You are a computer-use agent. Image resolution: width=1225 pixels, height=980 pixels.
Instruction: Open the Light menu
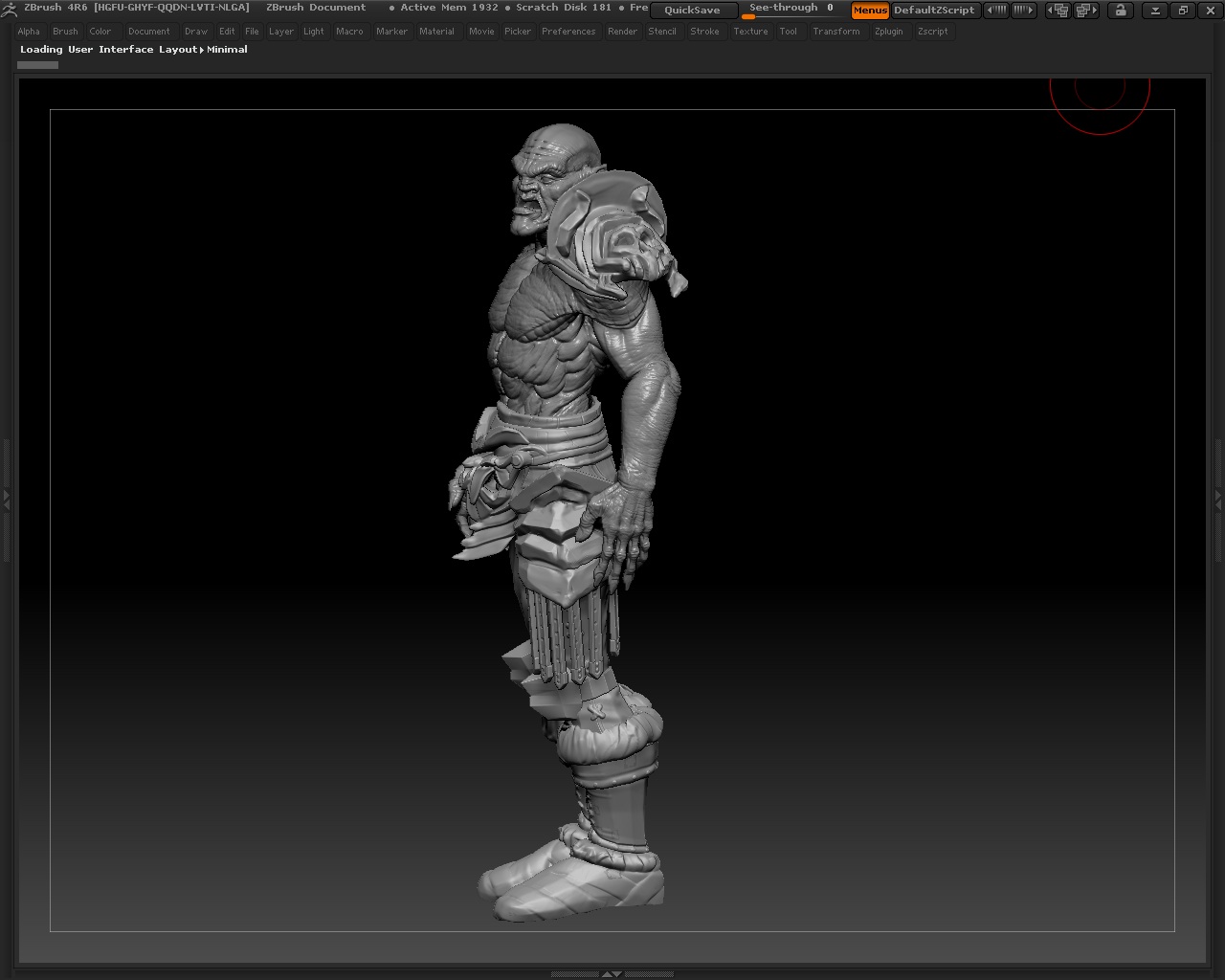point(314,32)
